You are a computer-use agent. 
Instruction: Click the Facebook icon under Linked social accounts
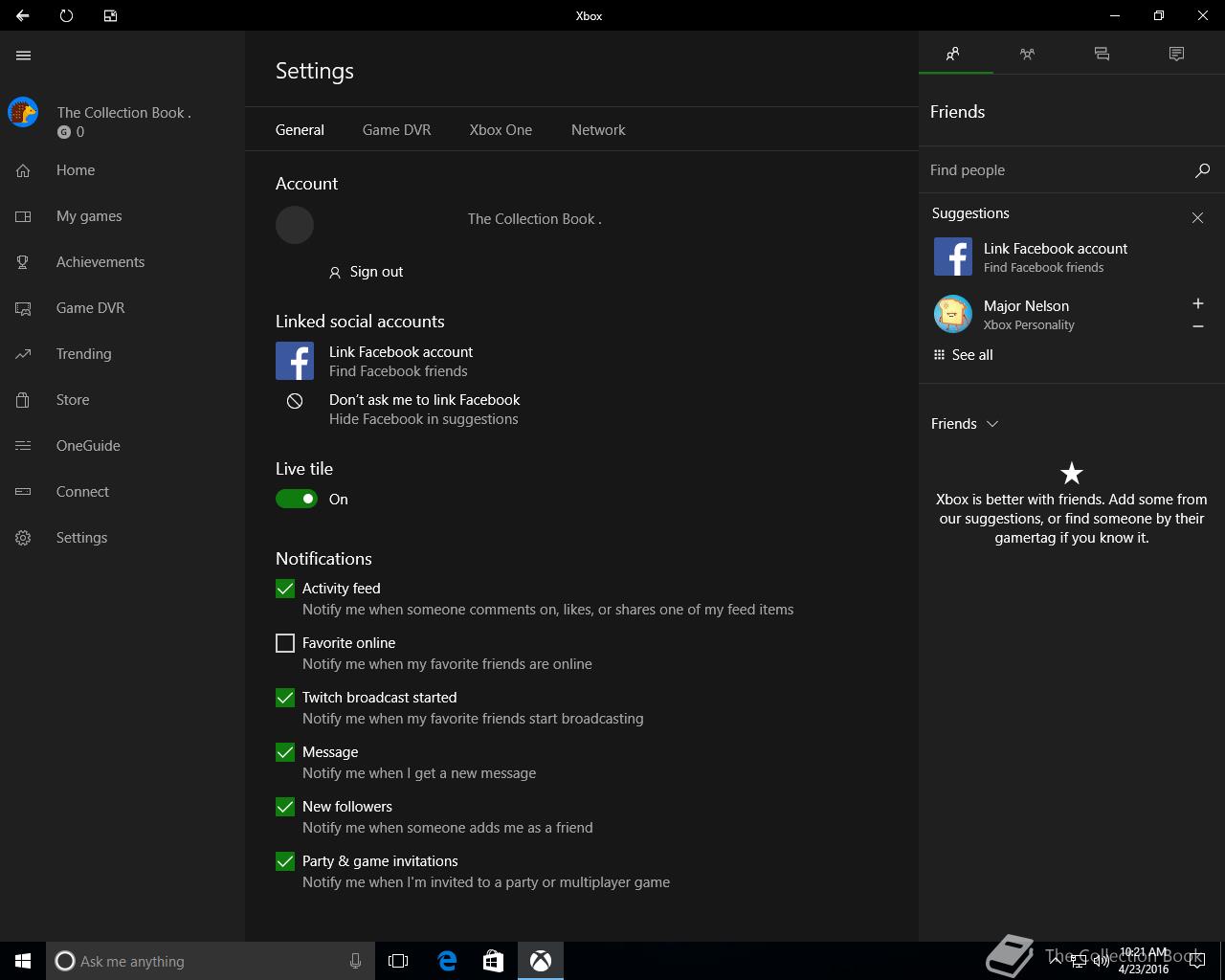[x=295, y=361]
